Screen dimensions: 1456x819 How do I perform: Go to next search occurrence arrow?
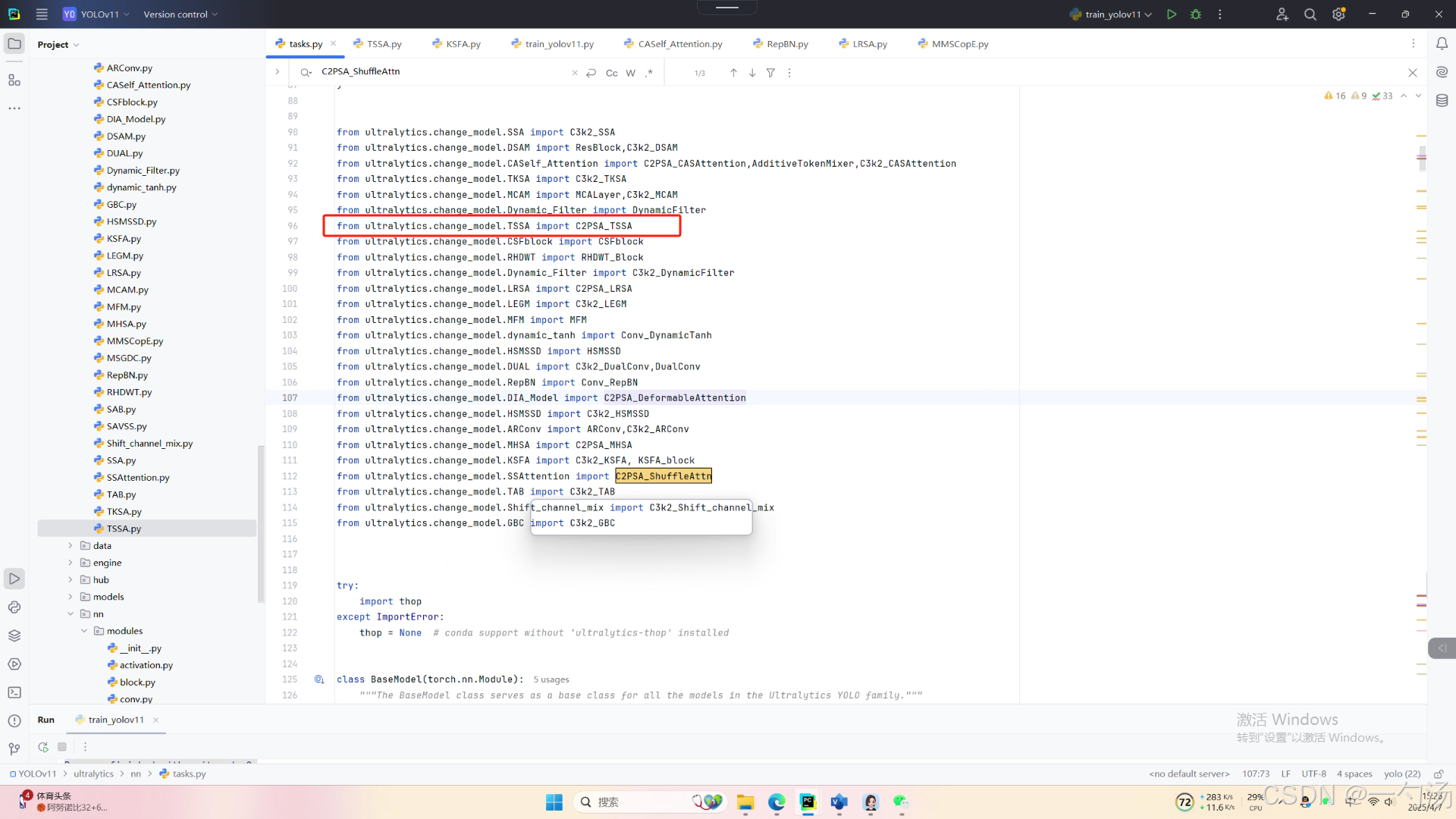tap(752, 73)
